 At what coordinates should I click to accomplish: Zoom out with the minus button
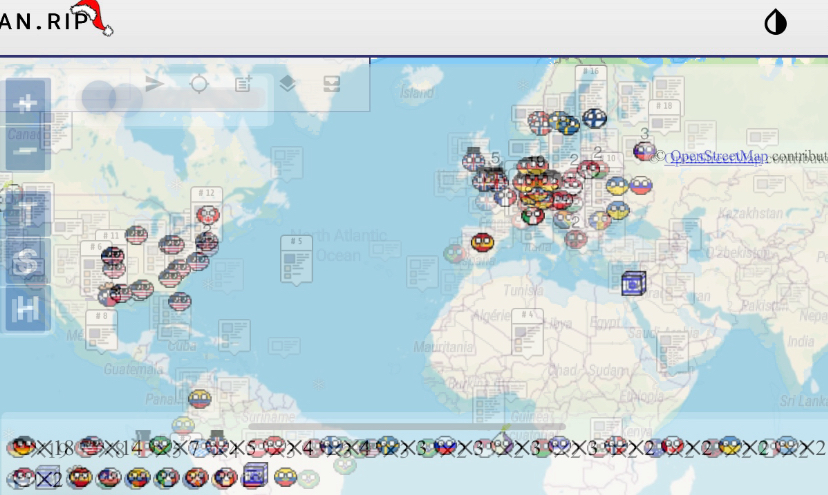28,150
